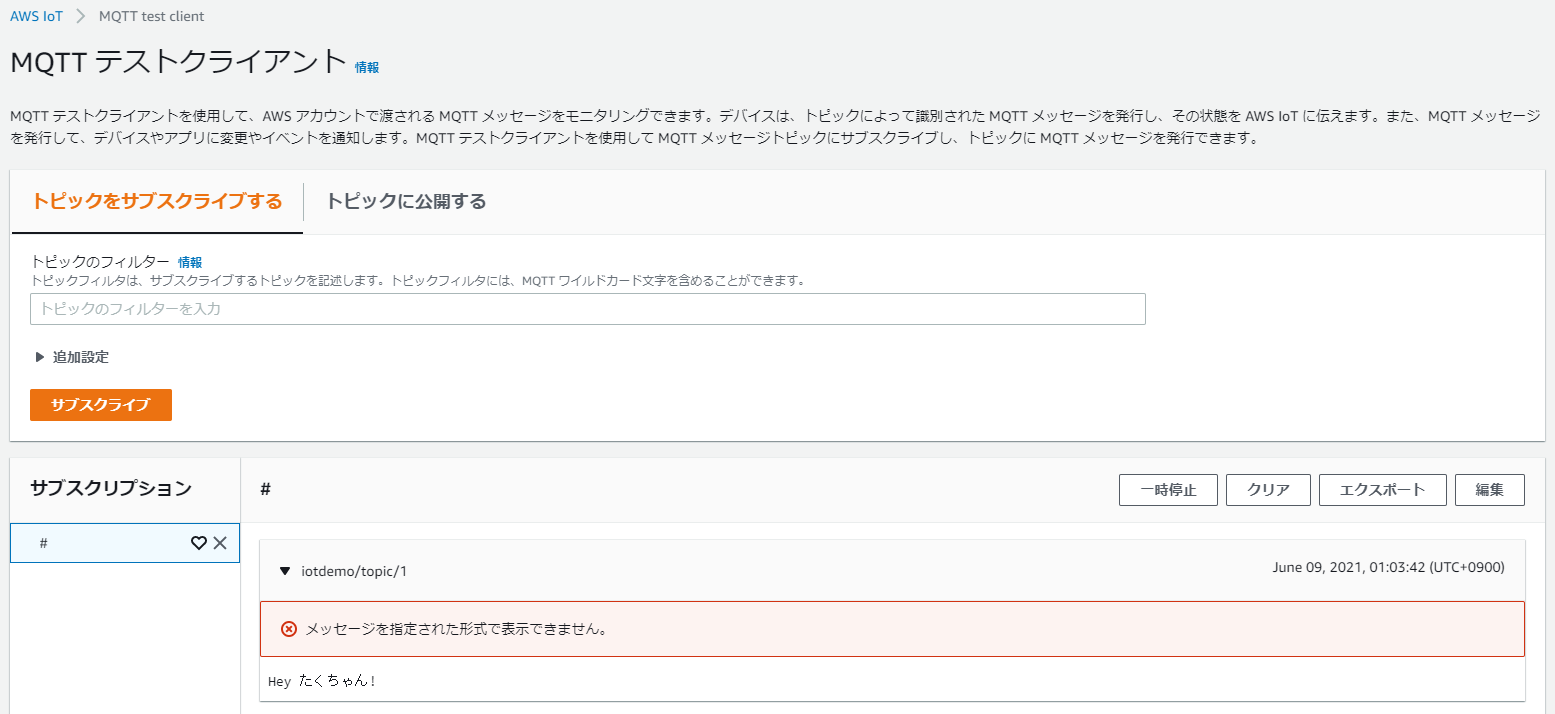Viewport: 1555px width, 714px height.
Task: Select the トピックをサブスクライブする tab
Action: [x=155, y=200]
